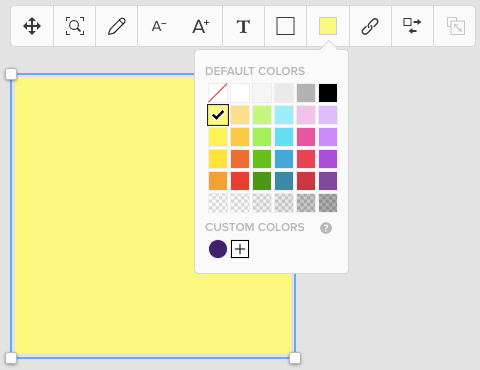This screenshot has width=480, height=370.
Task: Choose the black color swatch
Action: pos(328,93)
